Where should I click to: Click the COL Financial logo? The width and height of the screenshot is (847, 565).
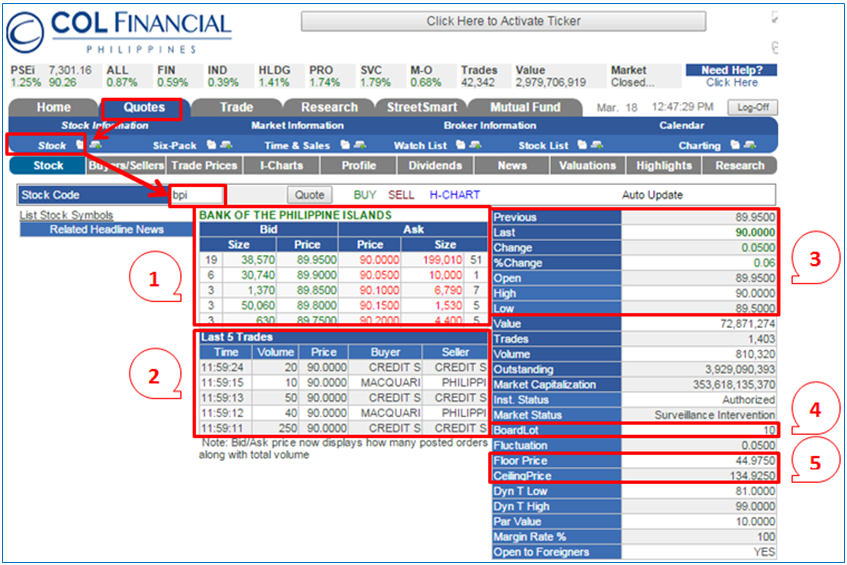click(119, 31)
